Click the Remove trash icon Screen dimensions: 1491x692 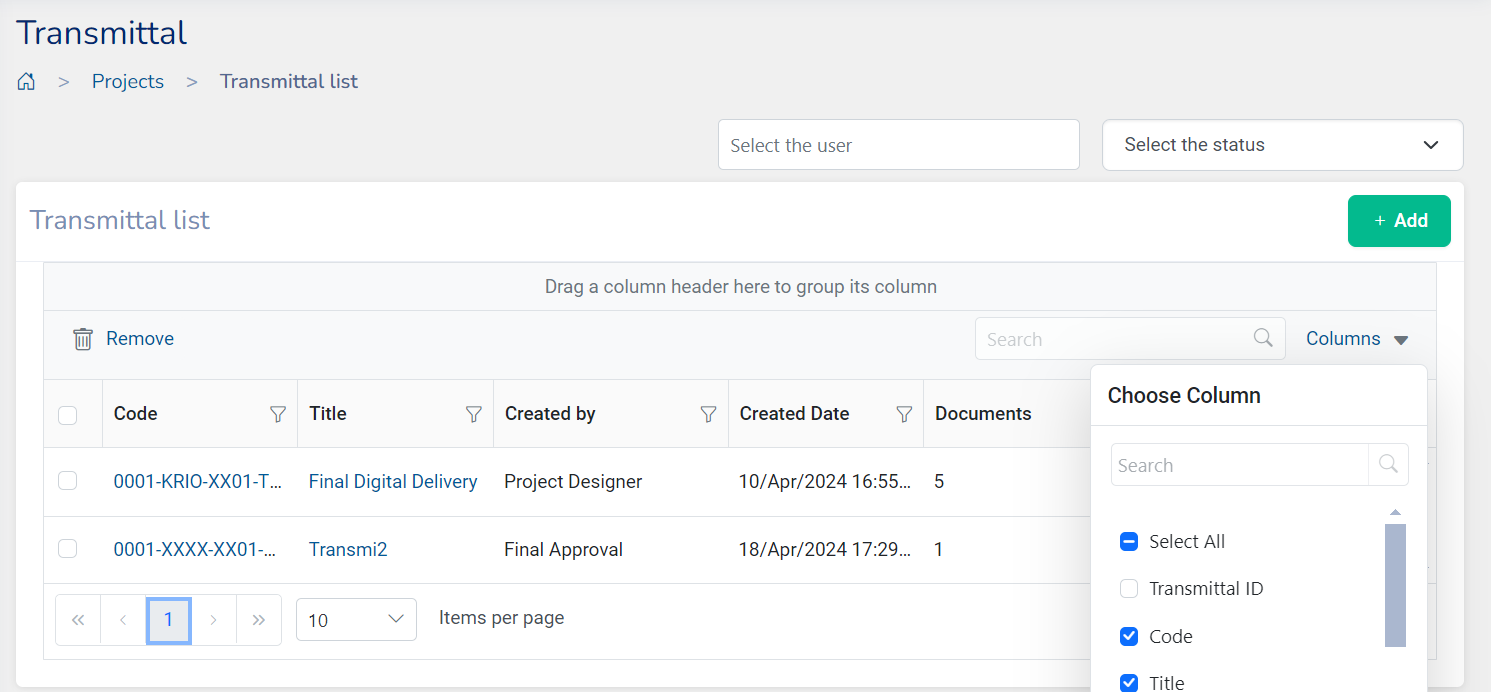pyautogui.click(x=83, y=339)
